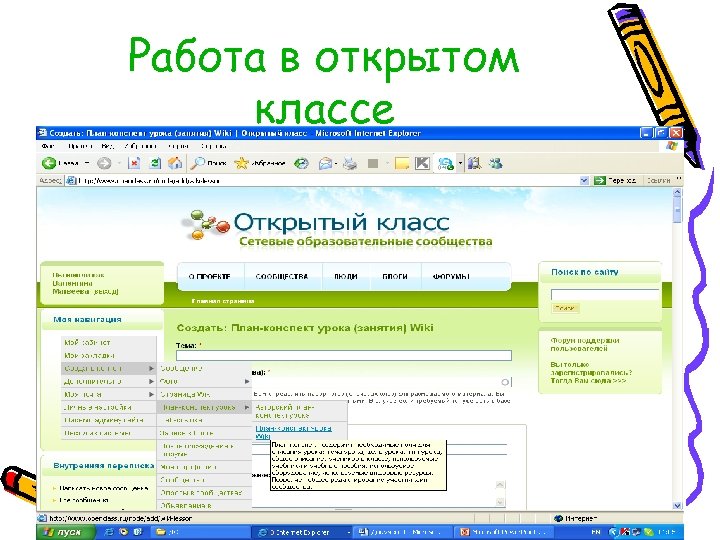The width and height of the screenshot is (720, 540).
Task: Open Мои закладки in the navigation
Action: coord(89,355)
